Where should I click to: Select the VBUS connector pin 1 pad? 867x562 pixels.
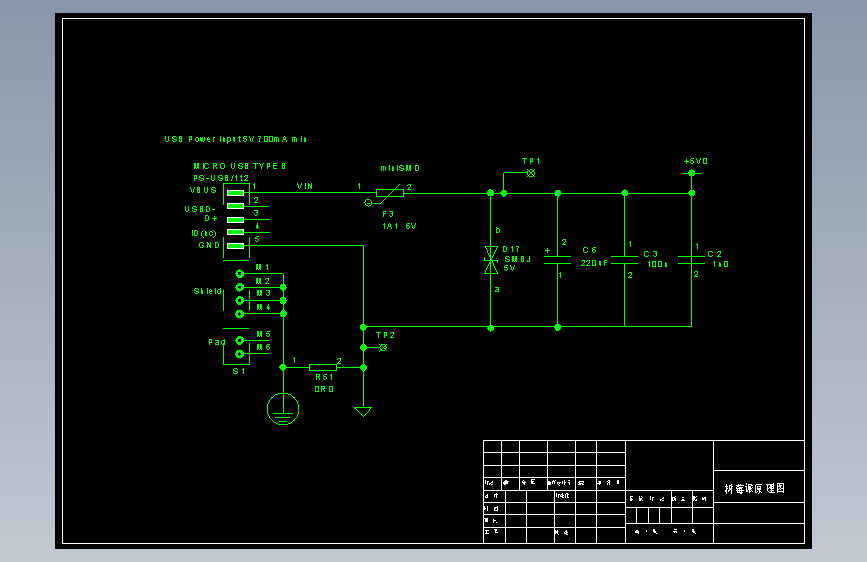point(236,193)
